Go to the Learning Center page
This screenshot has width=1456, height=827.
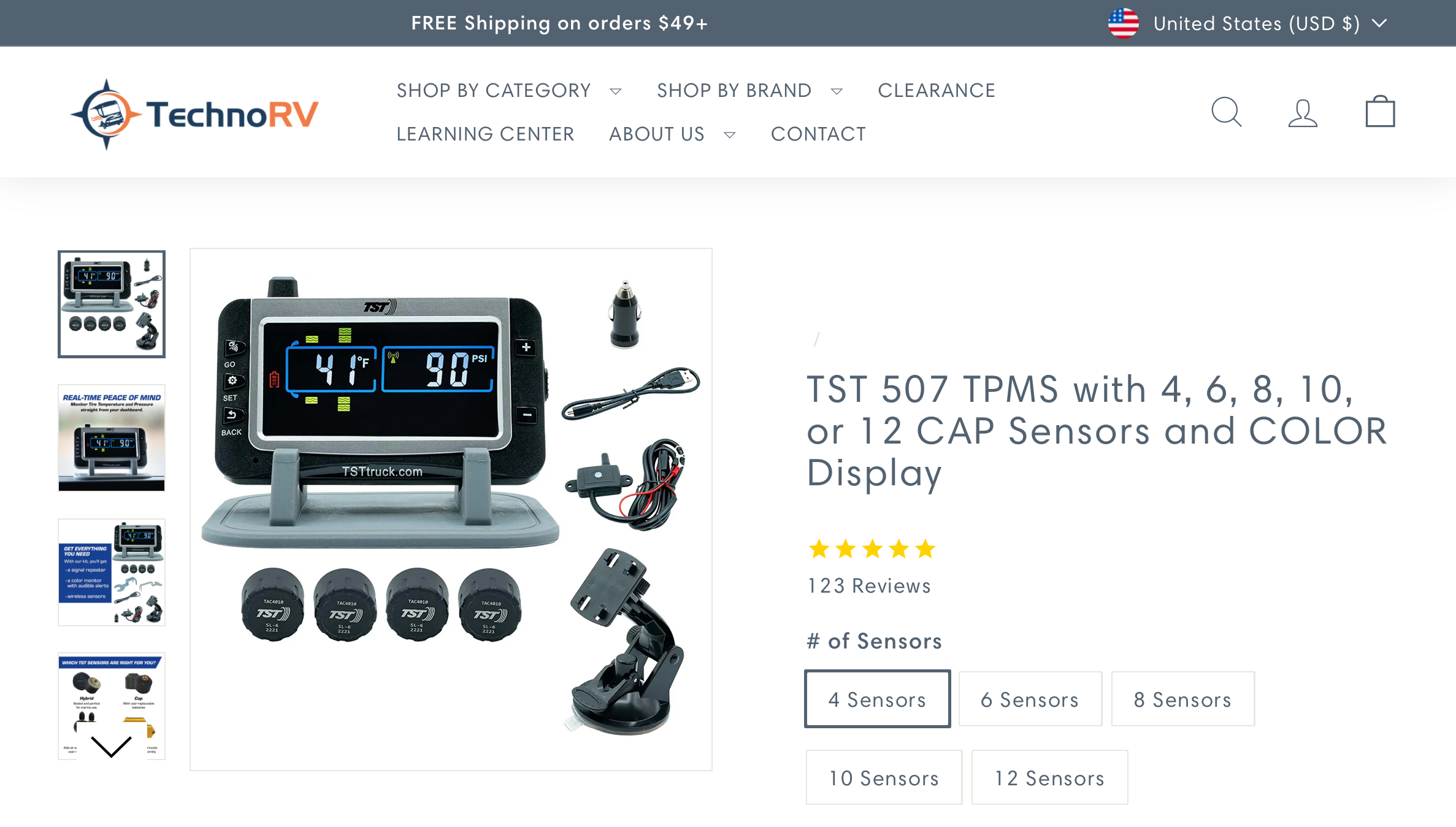(485, 134)
